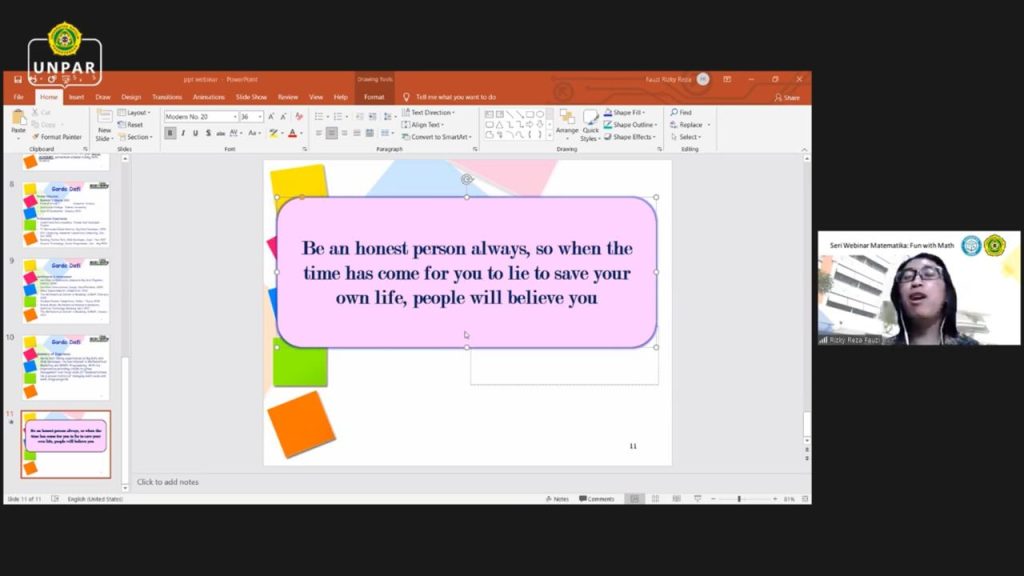Switch to Slide Sorter view in status bar
Screen dimensions: 1024x576
[x=655, y=498]
